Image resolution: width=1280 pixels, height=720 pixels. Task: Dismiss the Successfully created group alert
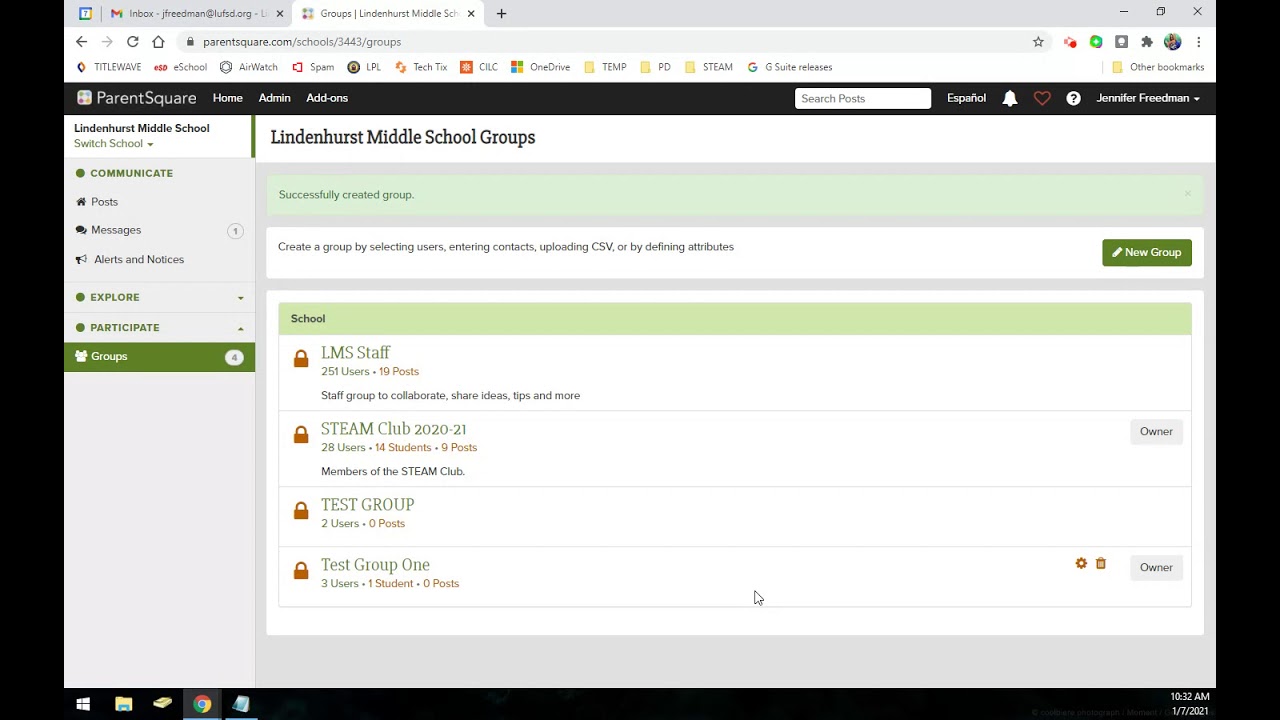point(1188,194)
